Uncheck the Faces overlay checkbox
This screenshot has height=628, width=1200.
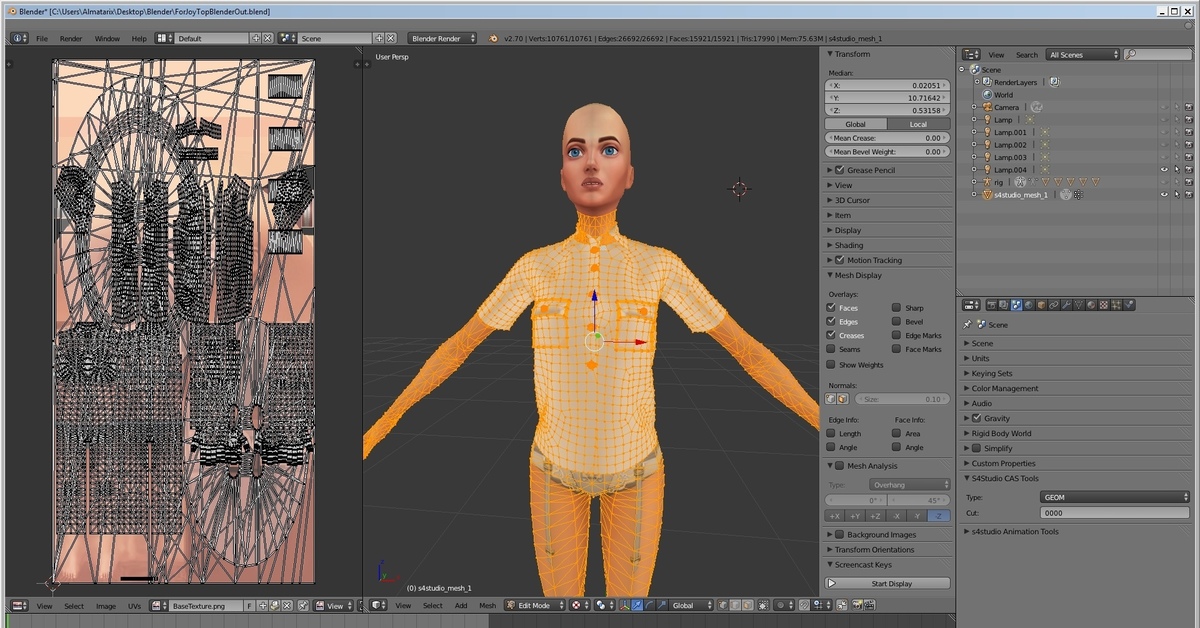click(x=831, y=308)
